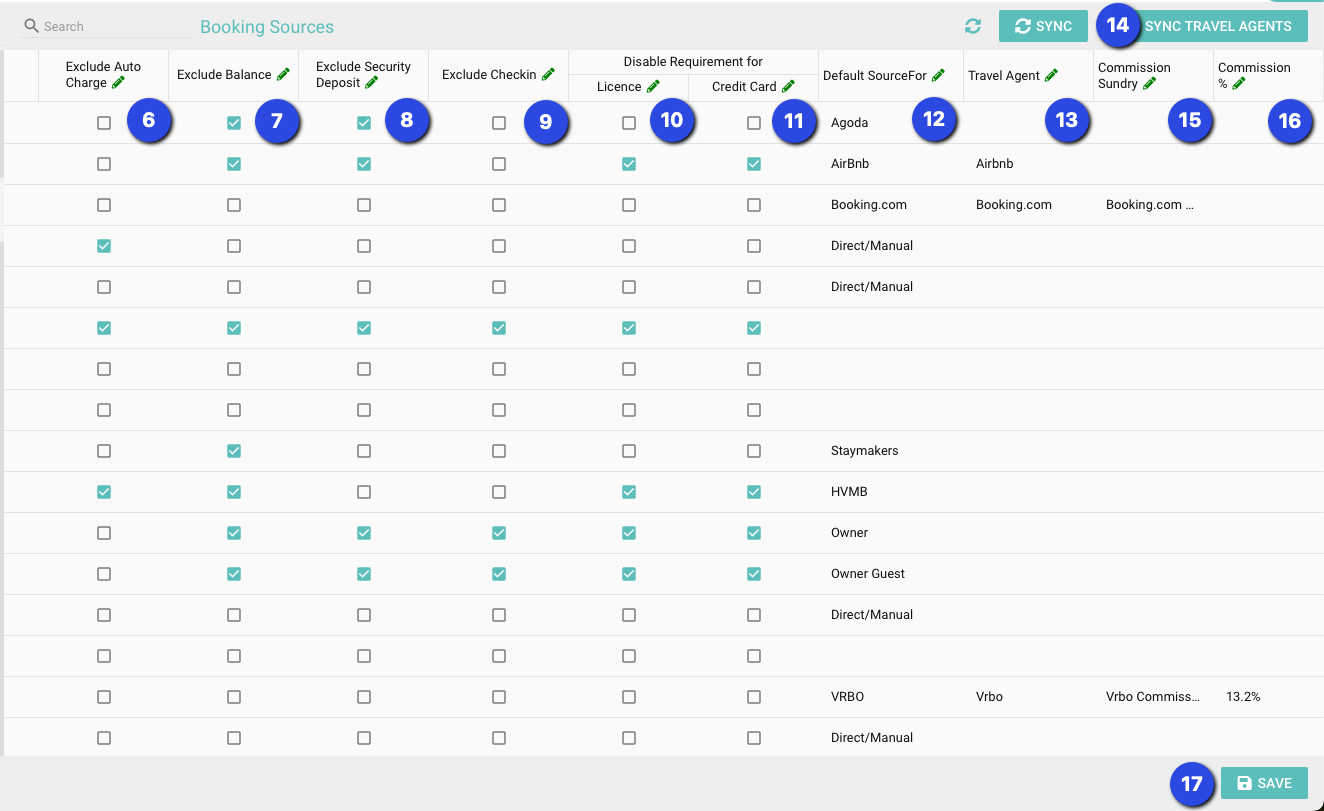Click the pencil icon next to Exclude Security Deposit
1324x811 pixels.
371,83
